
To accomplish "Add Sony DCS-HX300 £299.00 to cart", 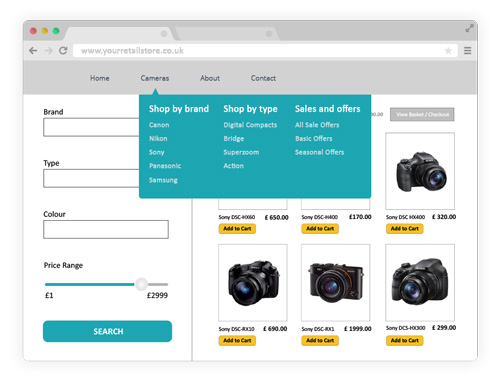I will tap(405, 340).
